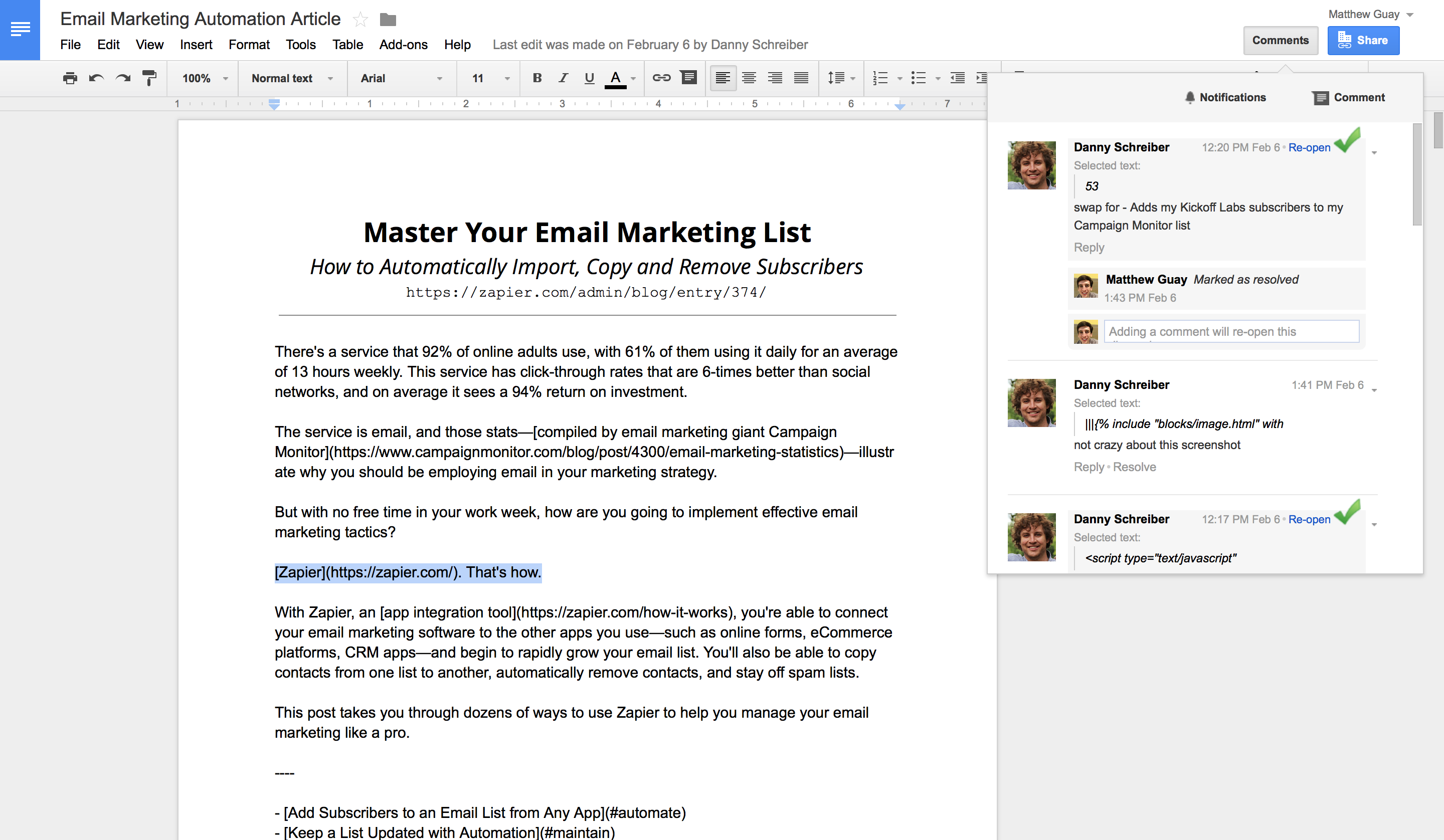
Task: Add a new comment with the Comment button
Action: (x=1348, y=97)
